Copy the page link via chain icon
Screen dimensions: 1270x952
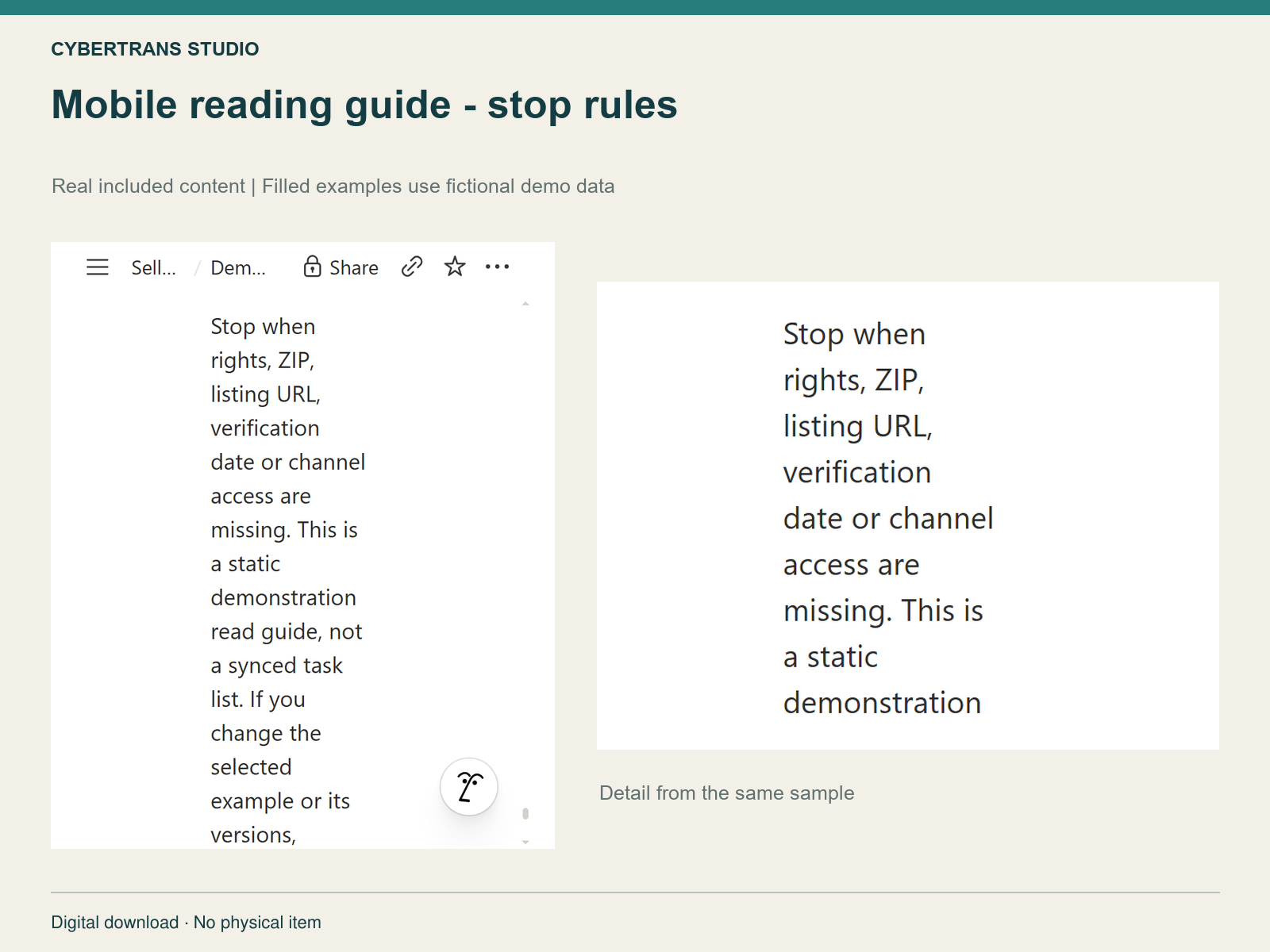coord(412,267)
